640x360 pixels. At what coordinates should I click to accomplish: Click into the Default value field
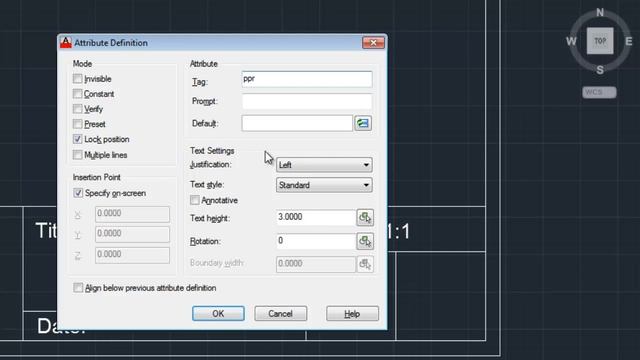[x=297, y=123]
